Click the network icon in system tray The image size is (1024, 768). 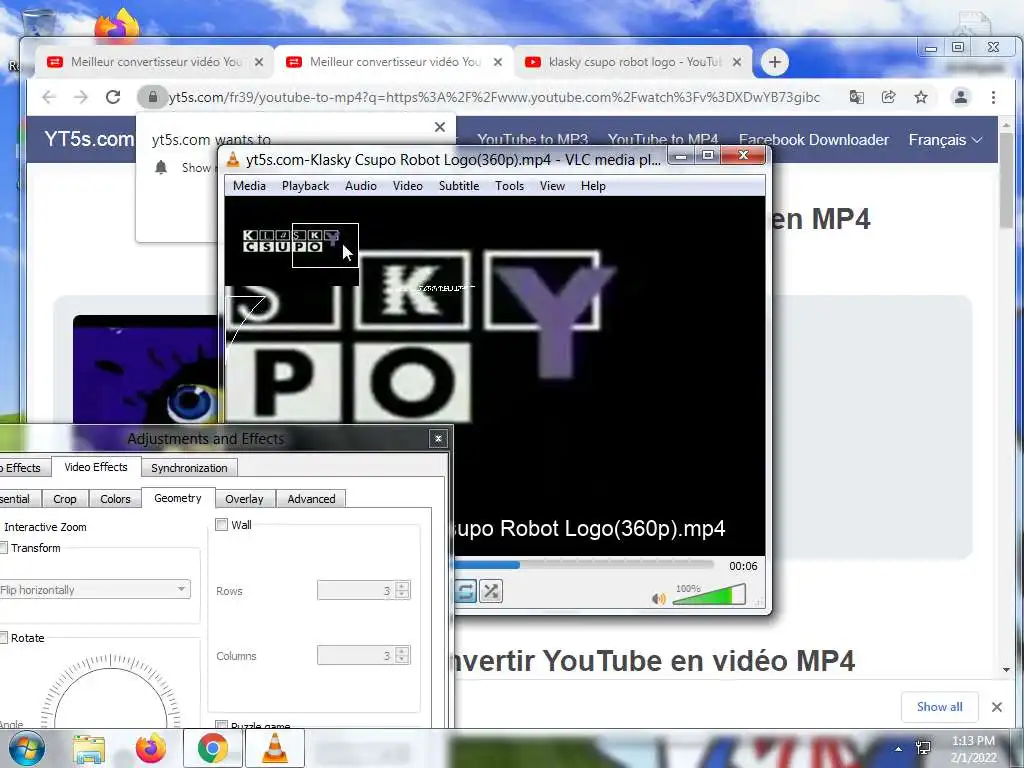coord(923,748)
